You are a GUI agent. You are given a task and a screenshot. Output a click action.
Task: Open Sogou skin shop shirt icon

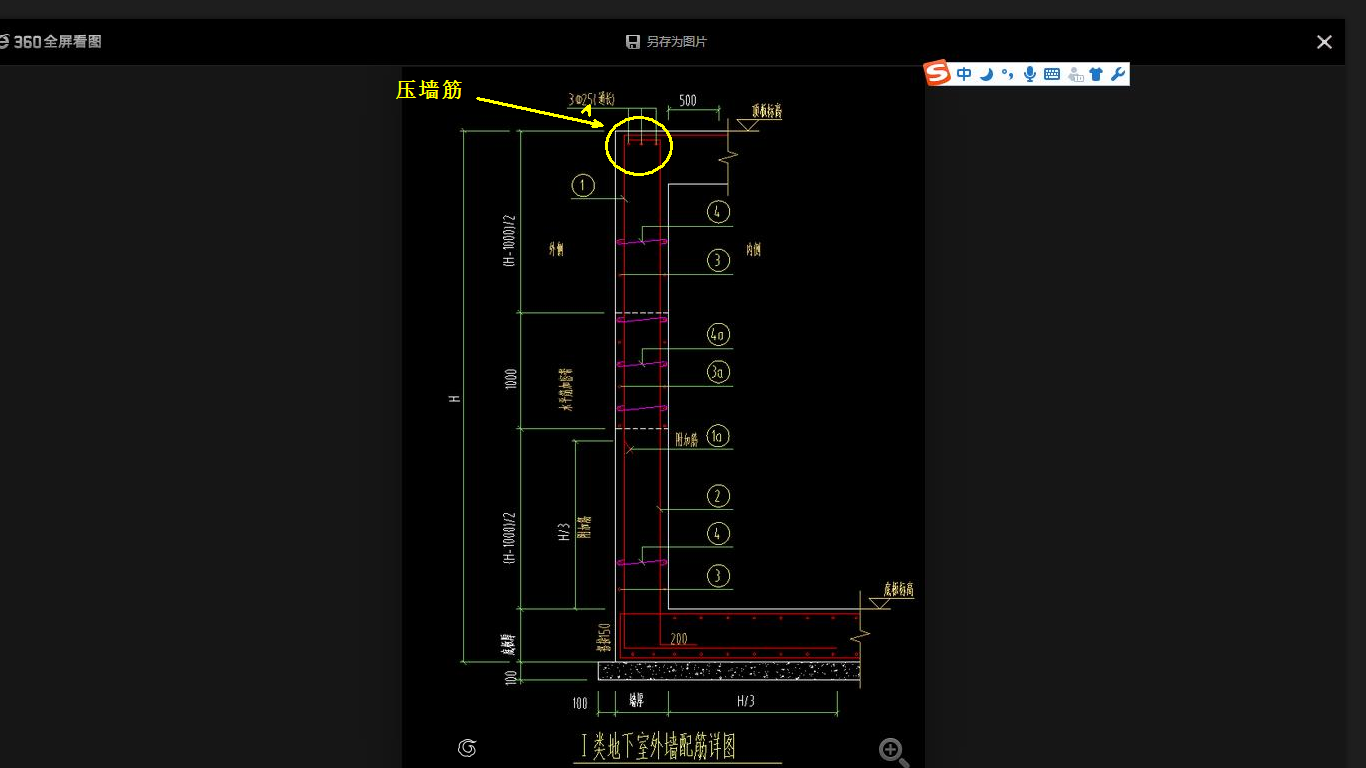click(1097, 74)
